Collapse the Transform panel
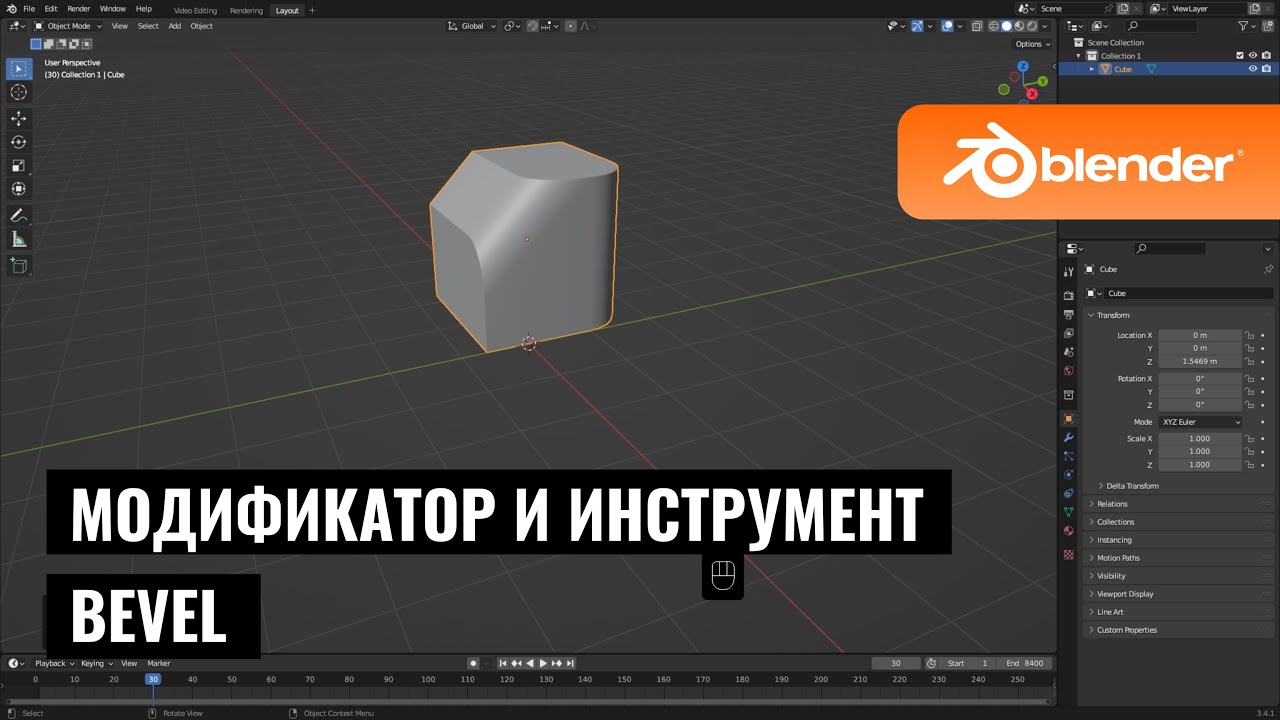 pos(1112,315)
